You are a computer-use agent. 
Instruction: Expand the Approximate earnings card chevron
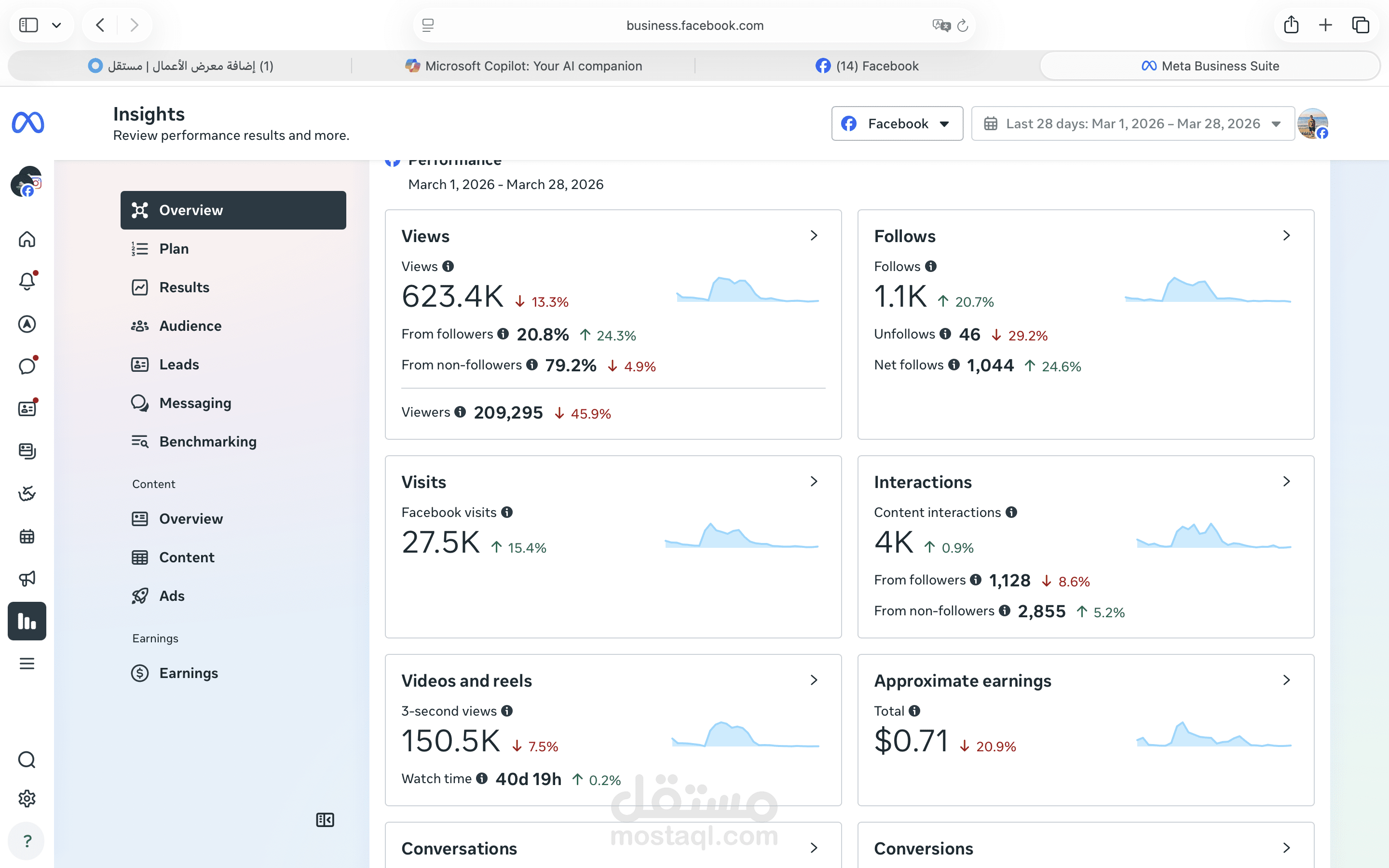(1286, 680)
